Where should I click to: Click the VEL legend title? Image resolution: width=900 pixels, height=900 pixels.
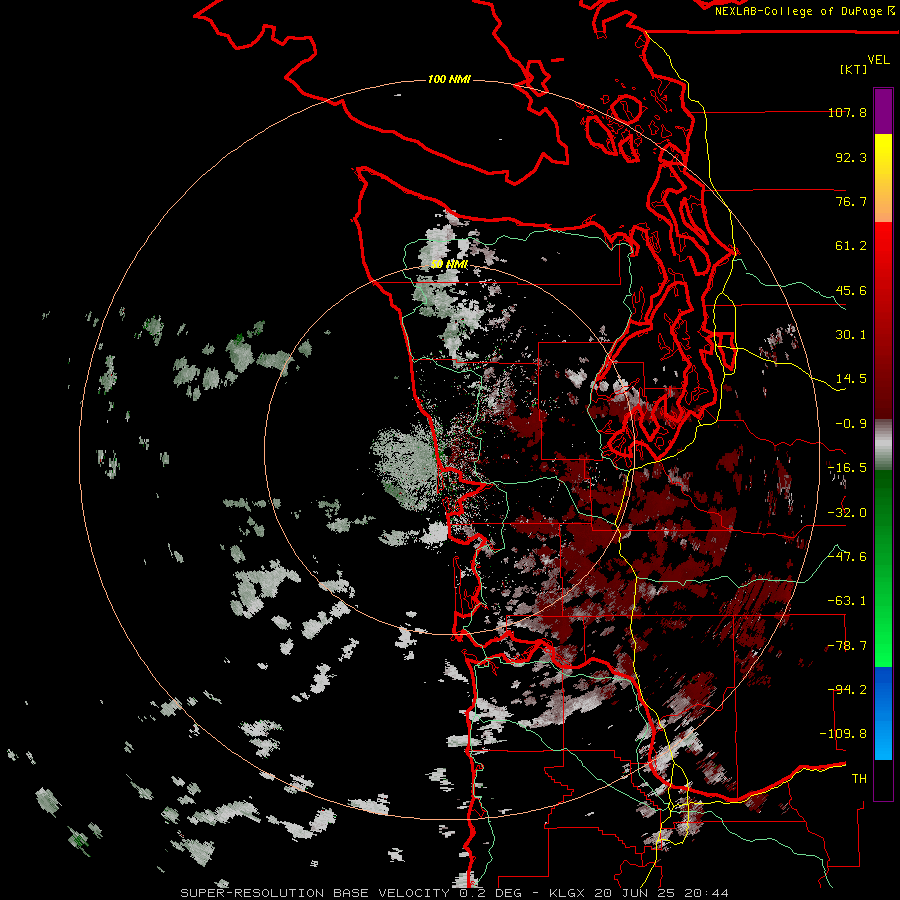[x=878, y=60]
